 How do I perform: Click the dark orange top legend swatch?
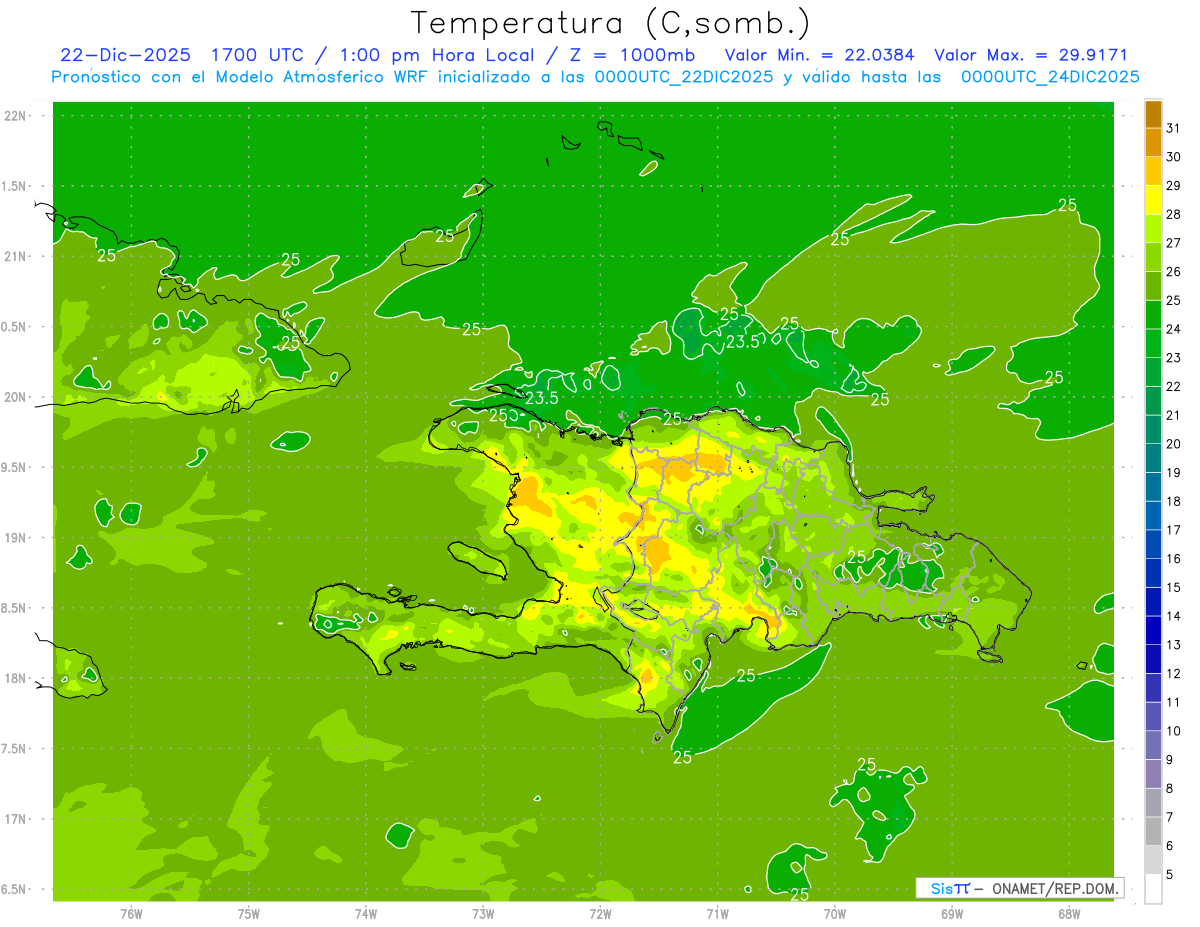(1153, 114)
